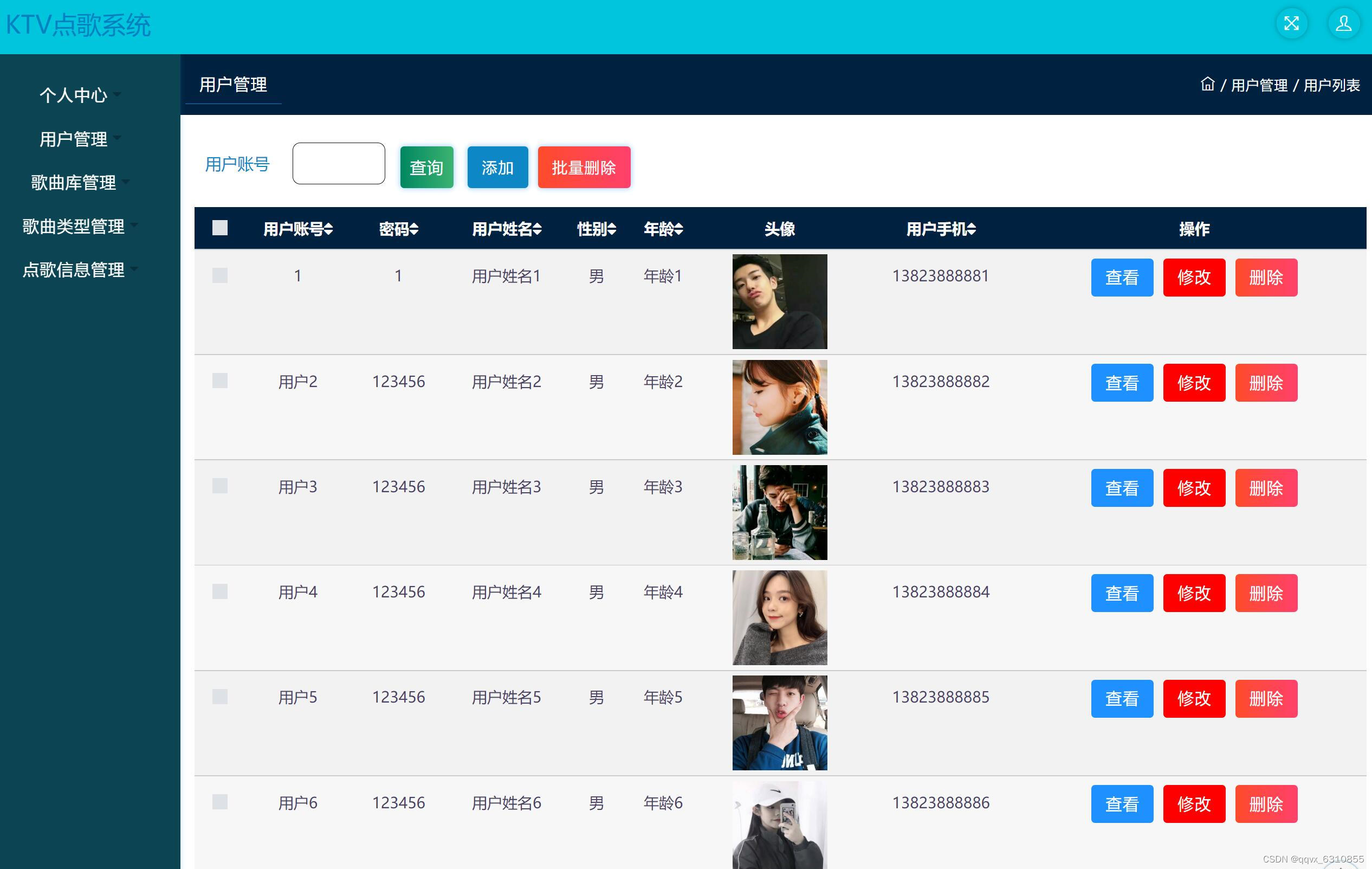Screen dimensions: 1372x869
Task: Expand the 歌曲库管理 menu
Action: tap(75, 184)
